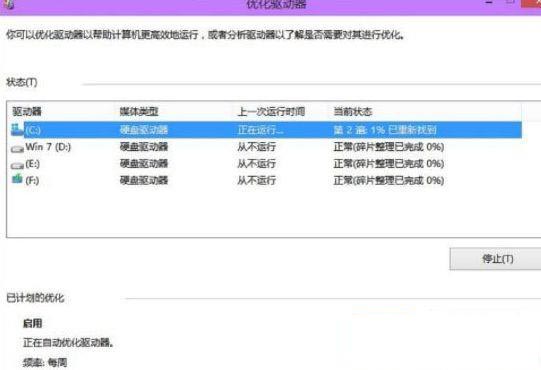The image size is (541, 370).
Task: Click the F: drive icon
Action: (x=17, y=179)
